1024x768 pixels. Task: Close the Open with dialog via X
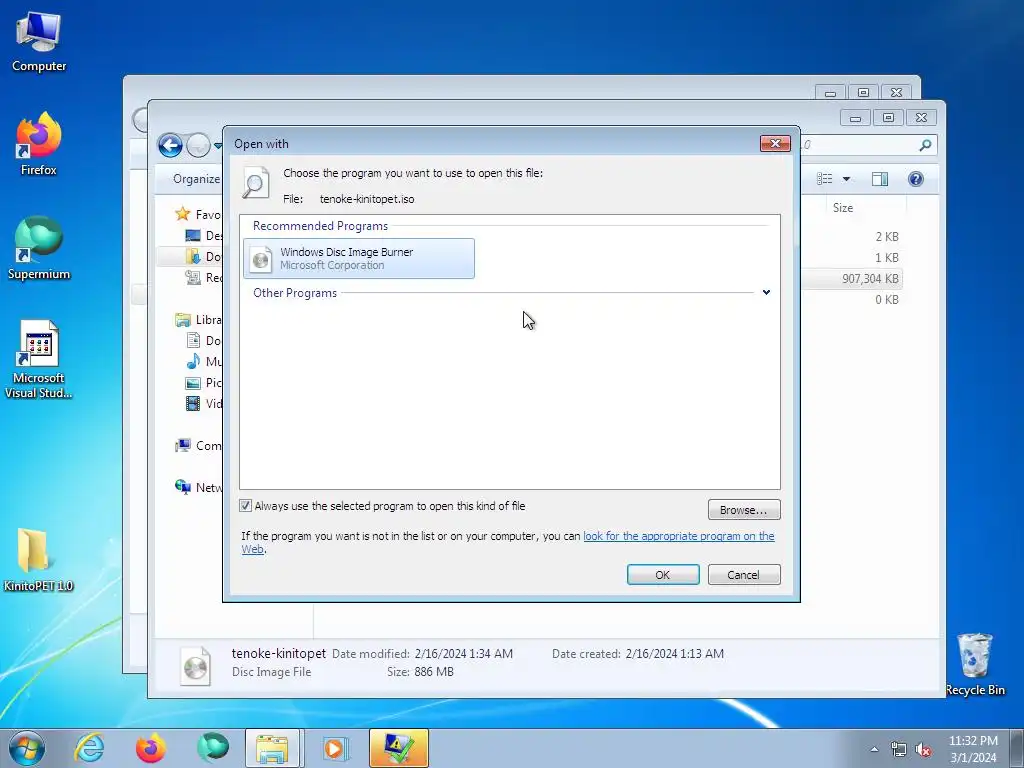coord(775,144)
